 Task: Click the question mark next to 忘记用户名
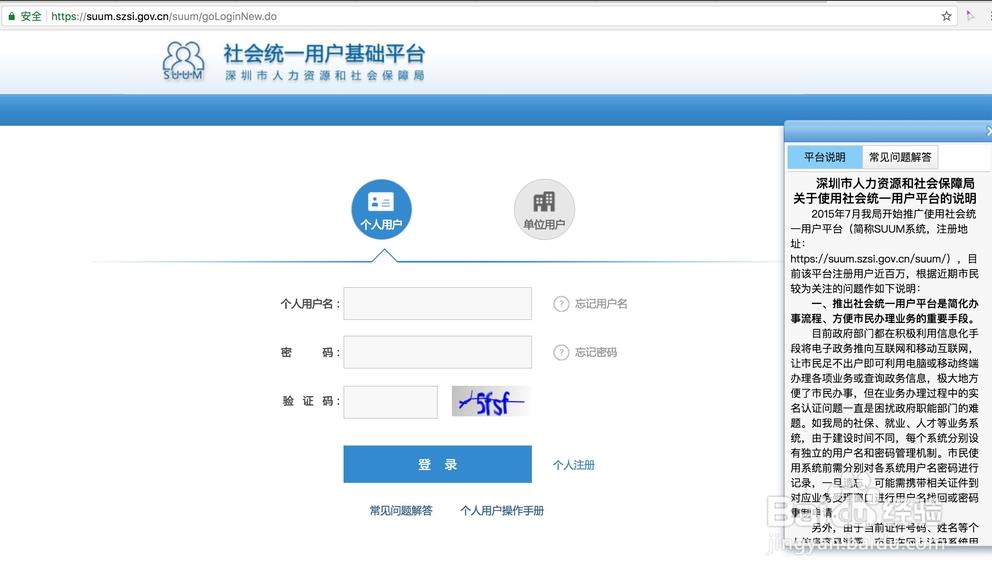coord(561,304)
